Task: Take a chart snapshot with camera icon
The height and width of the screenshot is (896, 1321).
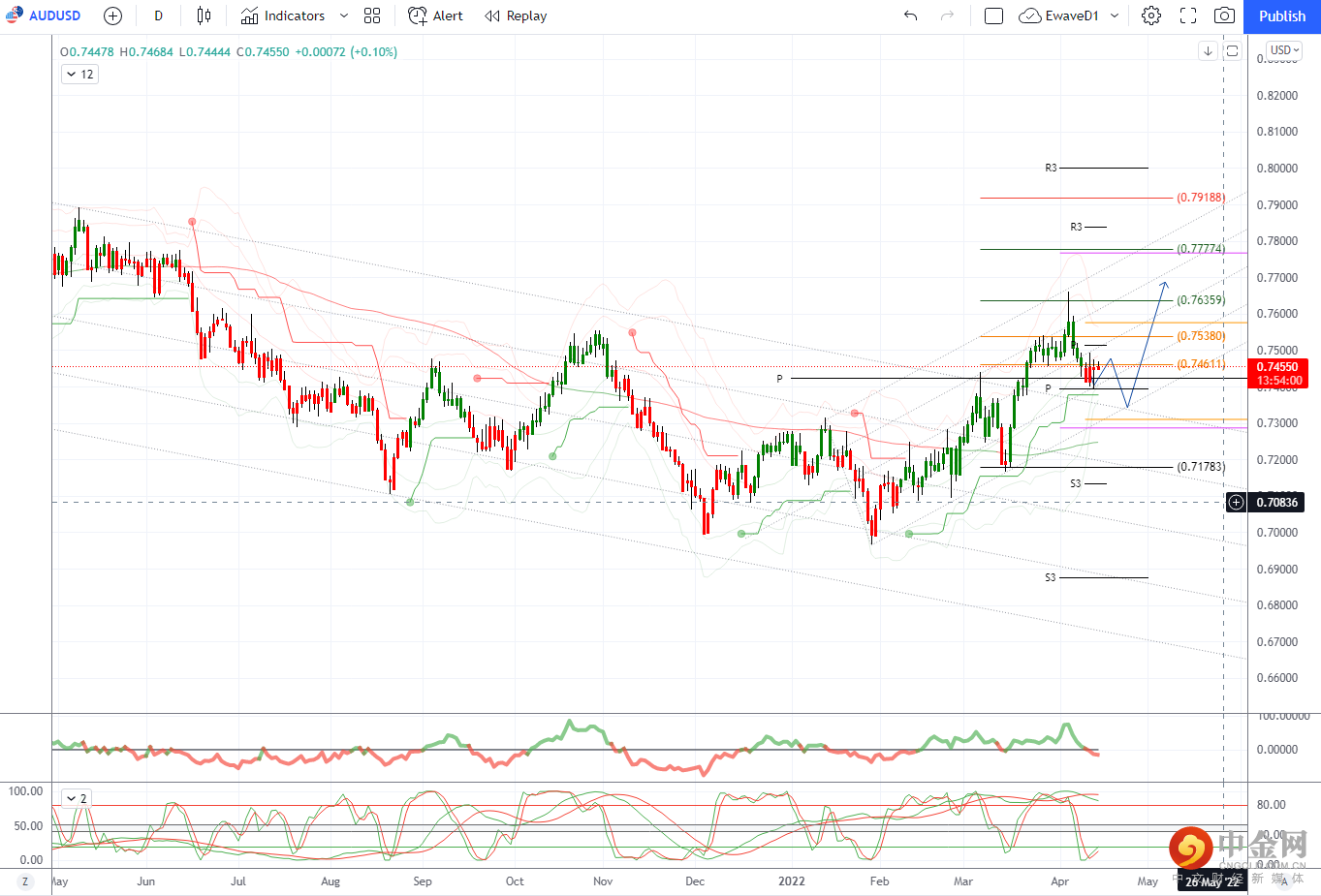Action: pos(1225,15)
